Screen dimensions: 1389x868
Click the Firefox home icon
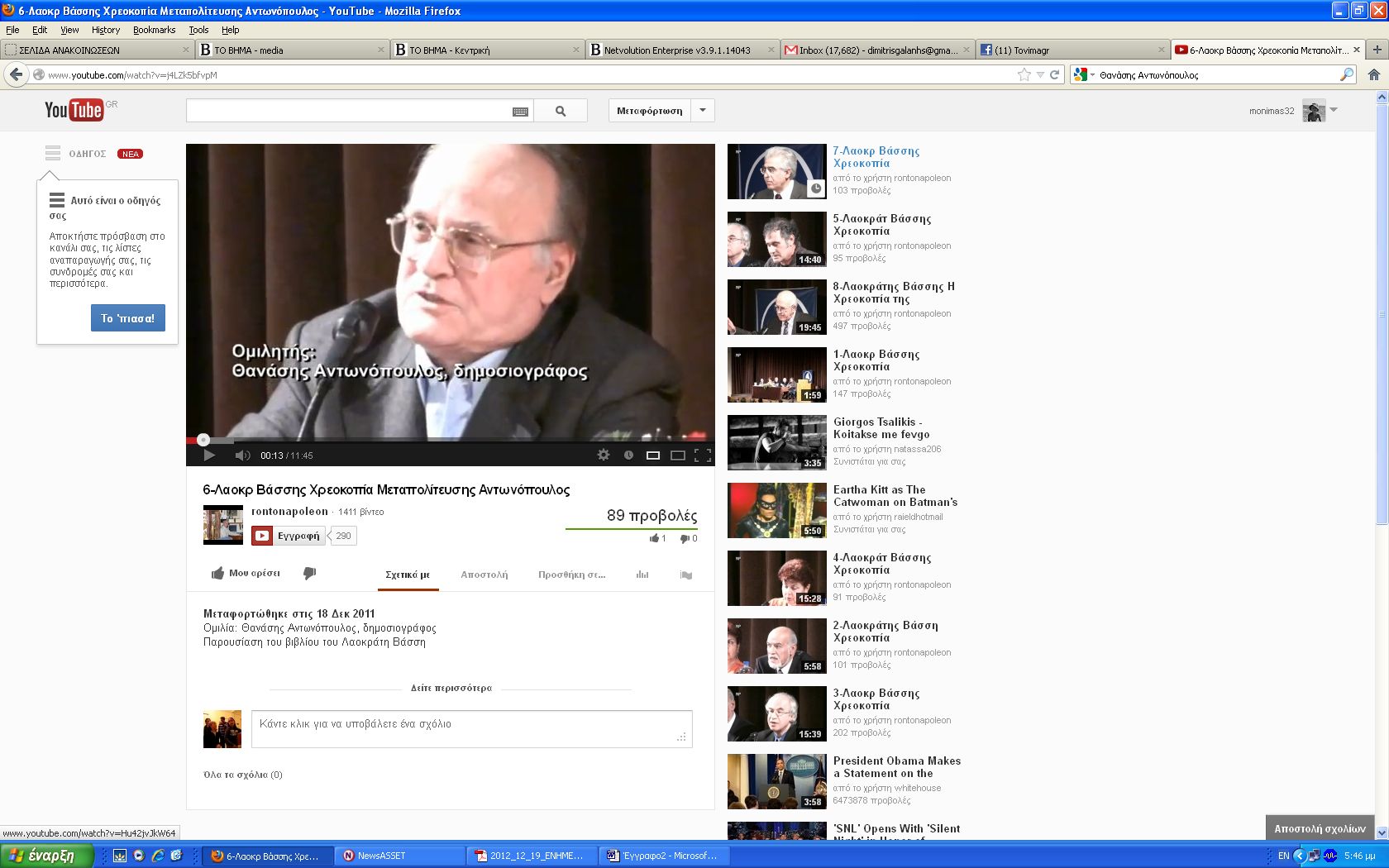click(1373, 74)
